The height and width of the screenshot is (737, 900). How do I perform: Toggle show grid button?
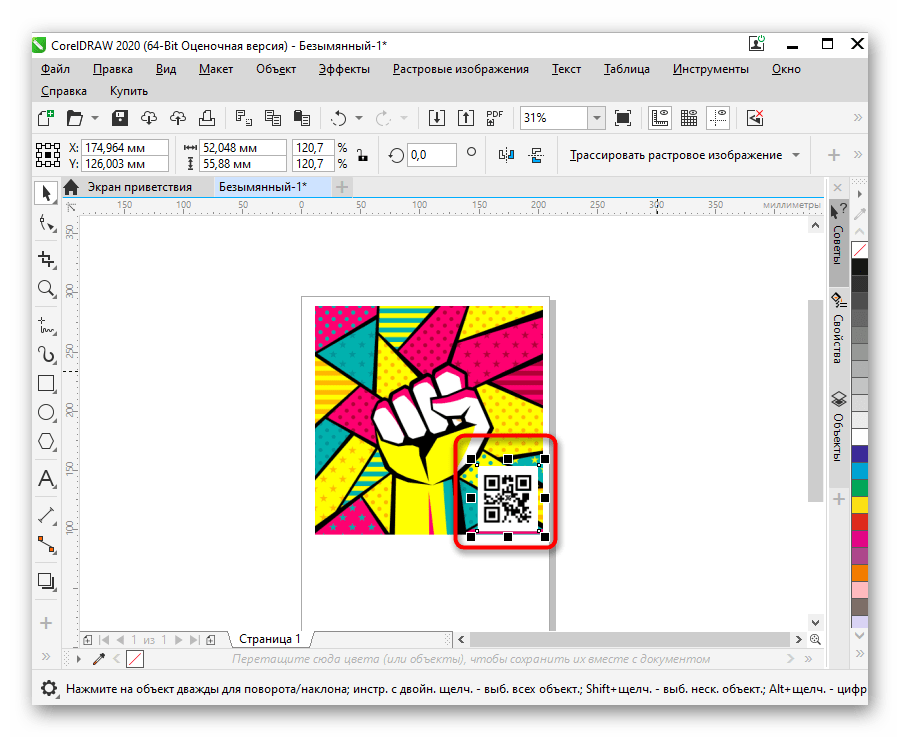click(689, 118)
